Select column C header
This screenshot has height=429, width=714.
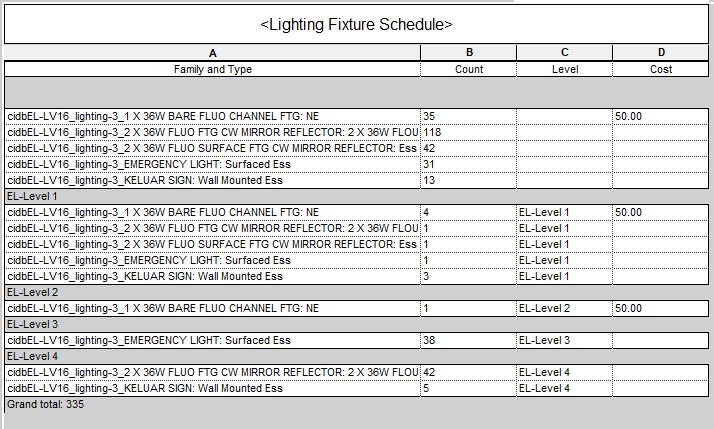[564, 53]
